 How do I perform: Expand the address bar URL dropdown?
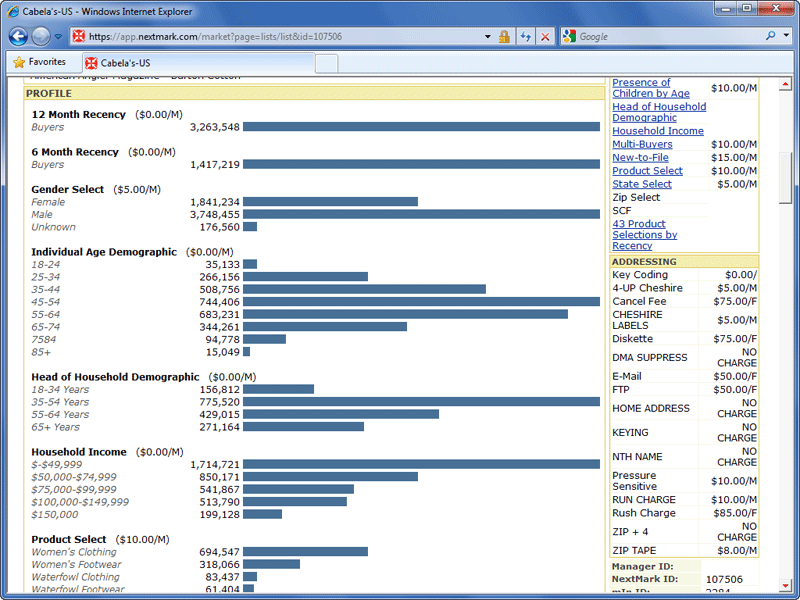[487, 36]
